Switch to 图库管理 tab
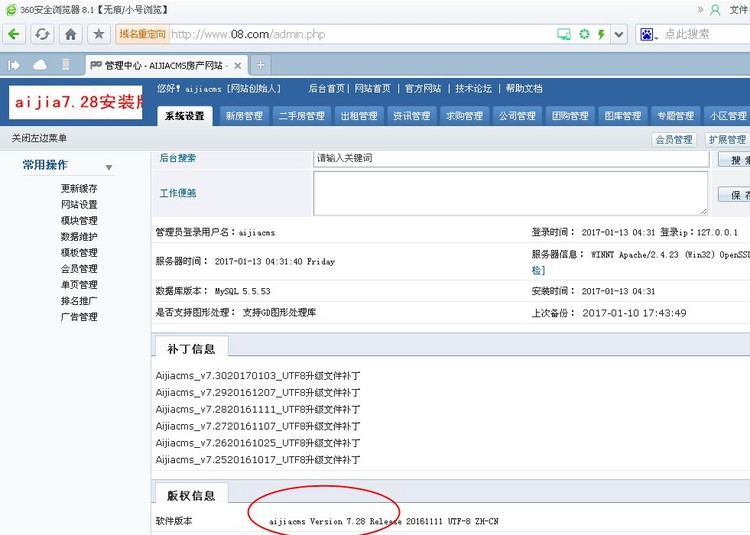 click(623, 116)
